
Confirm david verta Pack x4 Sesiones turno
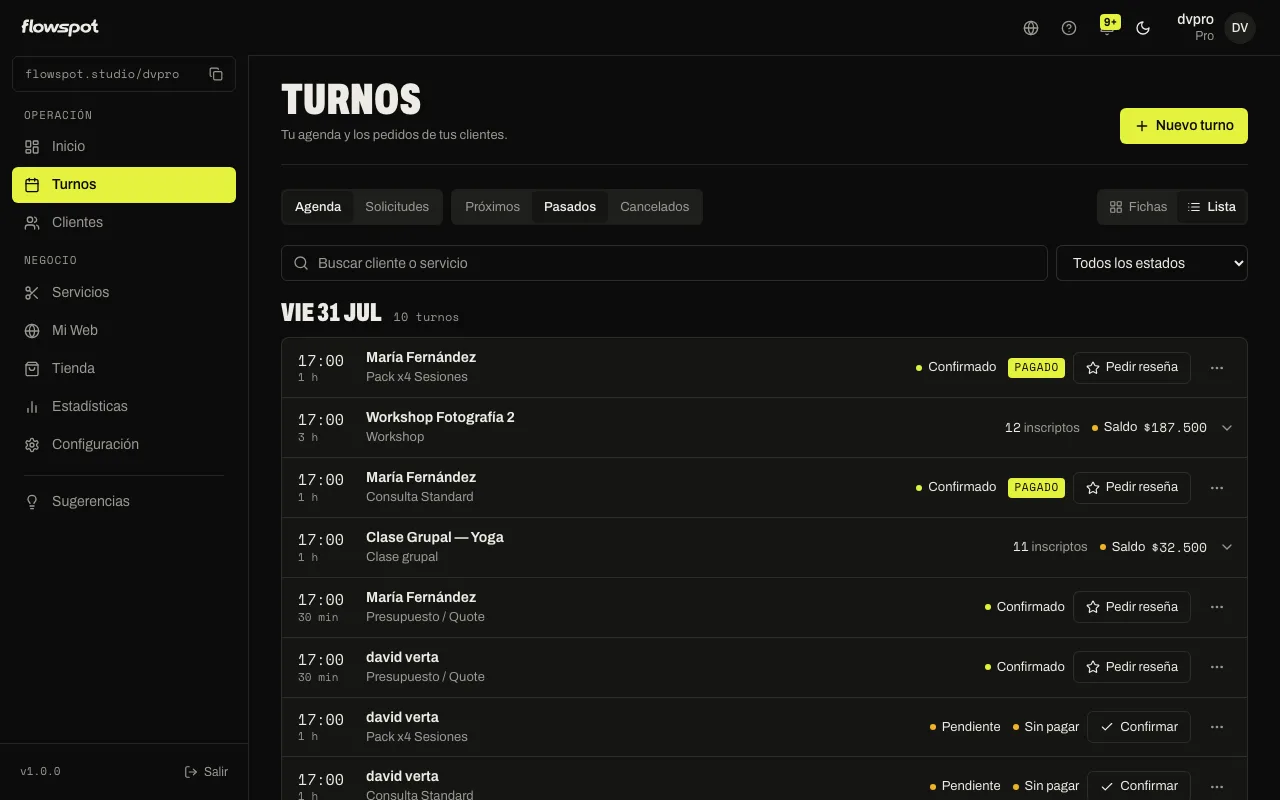pos(1139,727)
